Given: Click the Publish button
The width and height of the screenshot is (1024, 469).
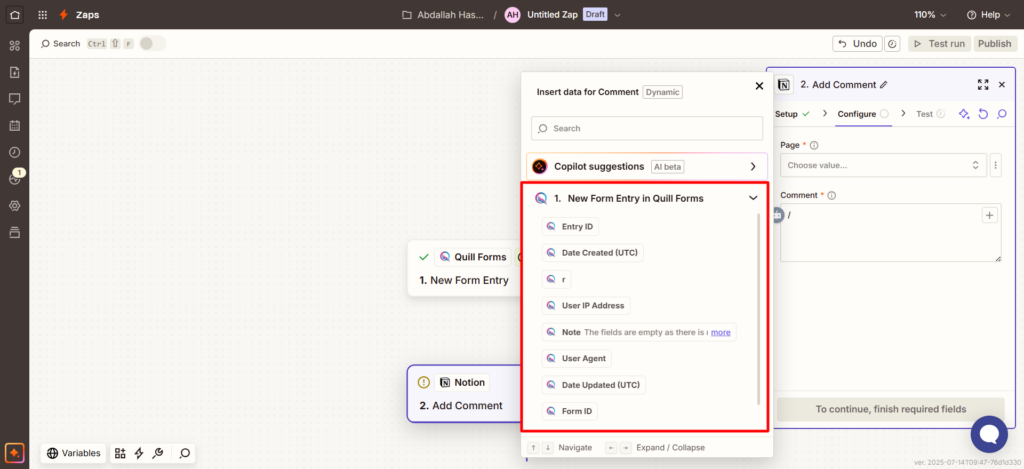Looking at the screenshot, I should pyautogui.click(x=995, y=44).
